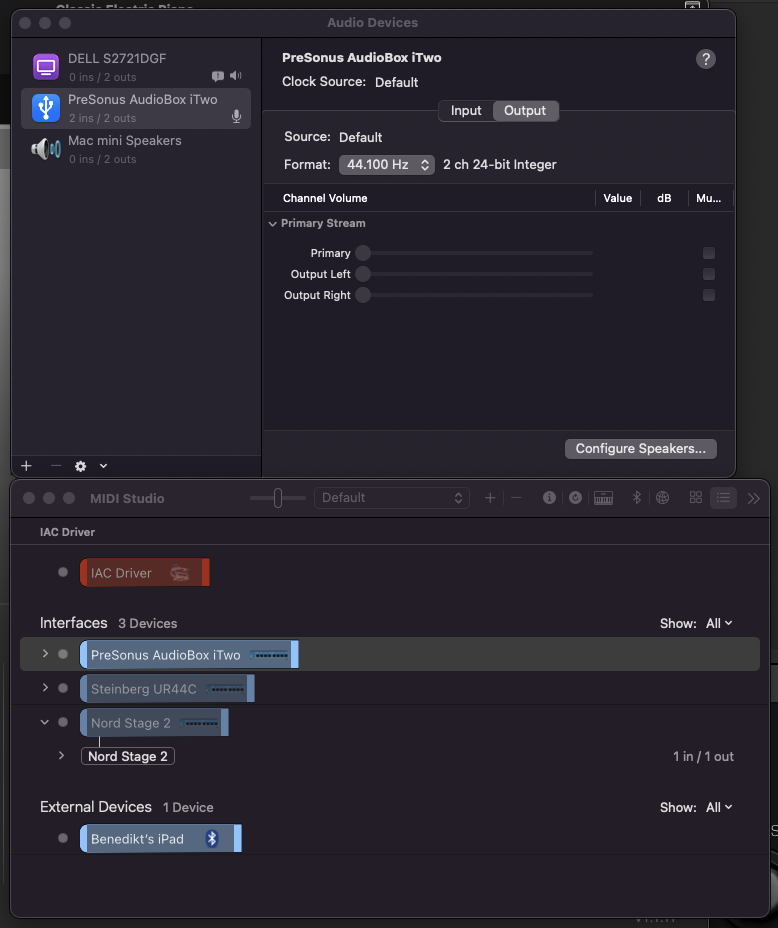The image size is (778, 928).
Task: Select Steinberg UR44C interface device
Action: pos(167,689)
